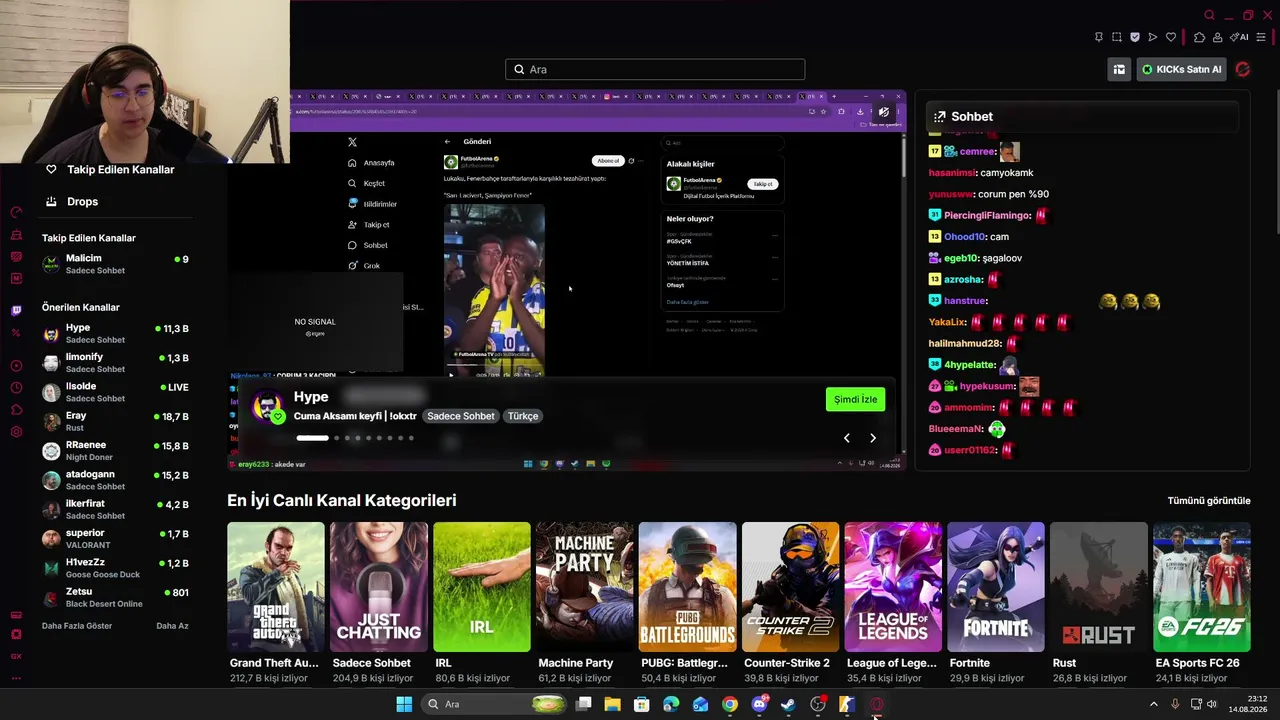The image size is (1280, 720).
Task: Open the player icon in the sidebar
Action: [16, 365]
